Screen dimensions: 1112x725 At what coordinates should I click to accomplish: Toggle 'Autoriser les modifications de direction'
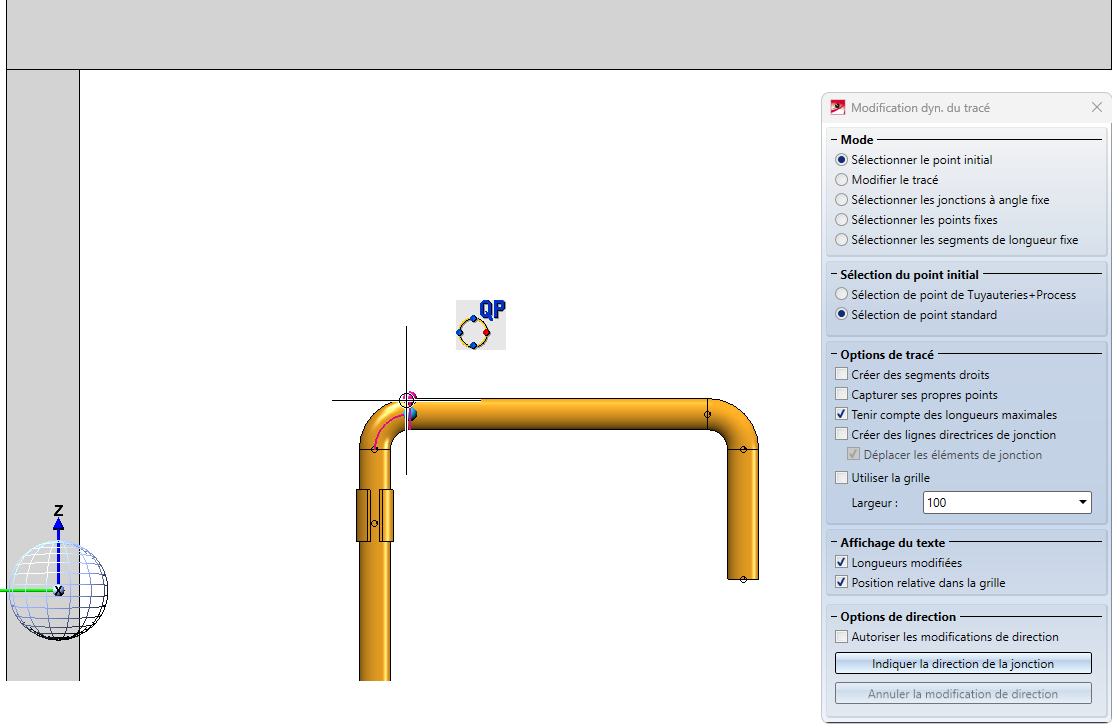(841, 637)
